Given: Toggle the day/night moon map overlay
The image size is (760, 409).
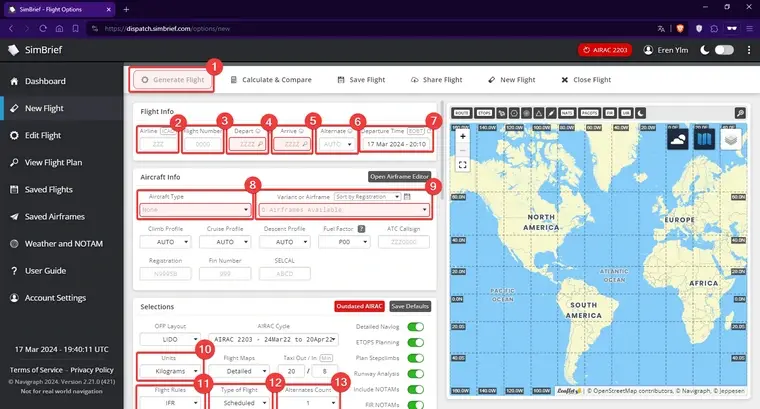Looking at the screenshot, I should pyautogui.click(x=641, y=113).
